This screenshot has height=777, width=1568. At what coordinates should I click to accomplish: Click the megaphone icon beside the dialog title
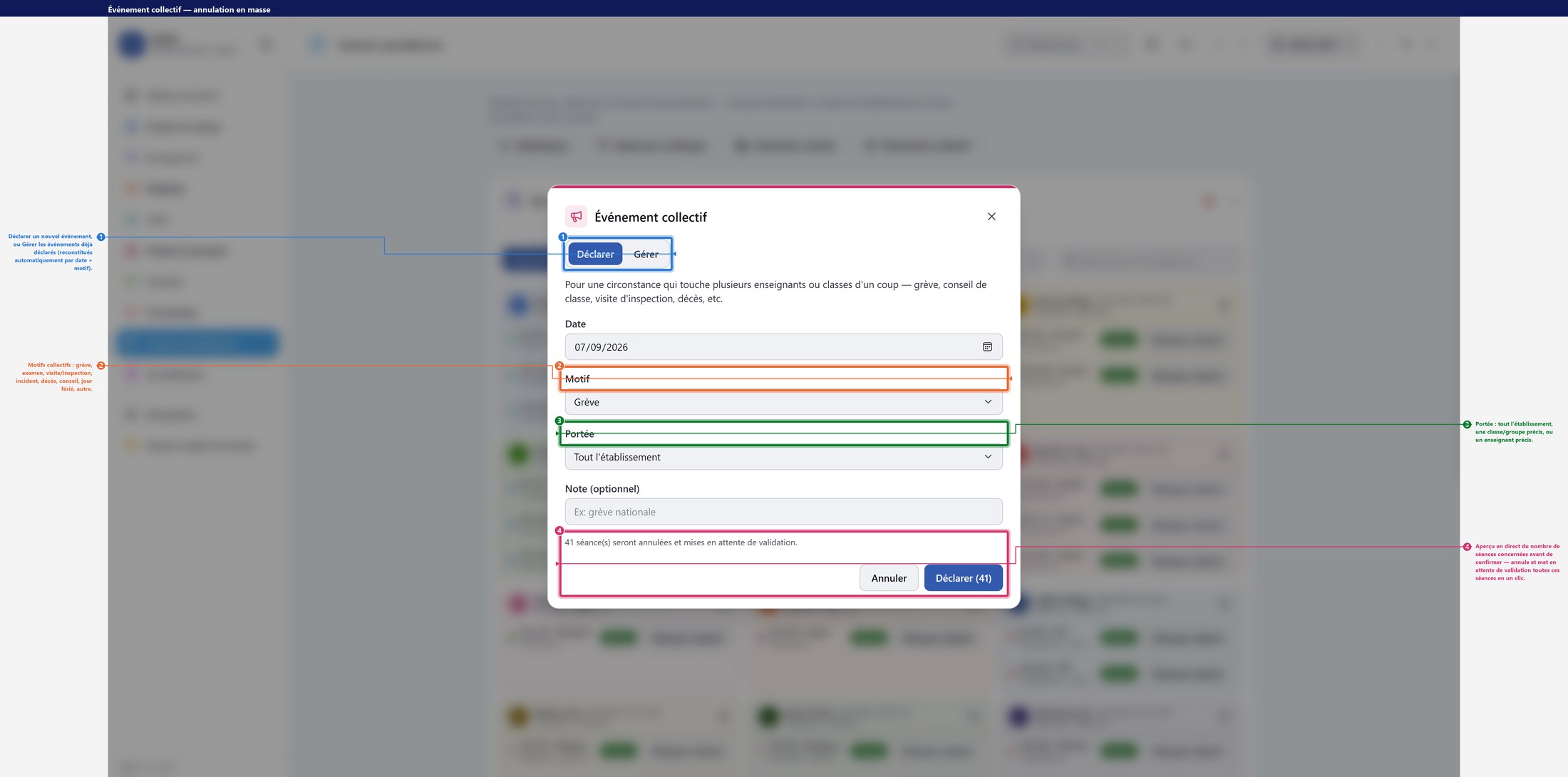[x=576, y=217]
